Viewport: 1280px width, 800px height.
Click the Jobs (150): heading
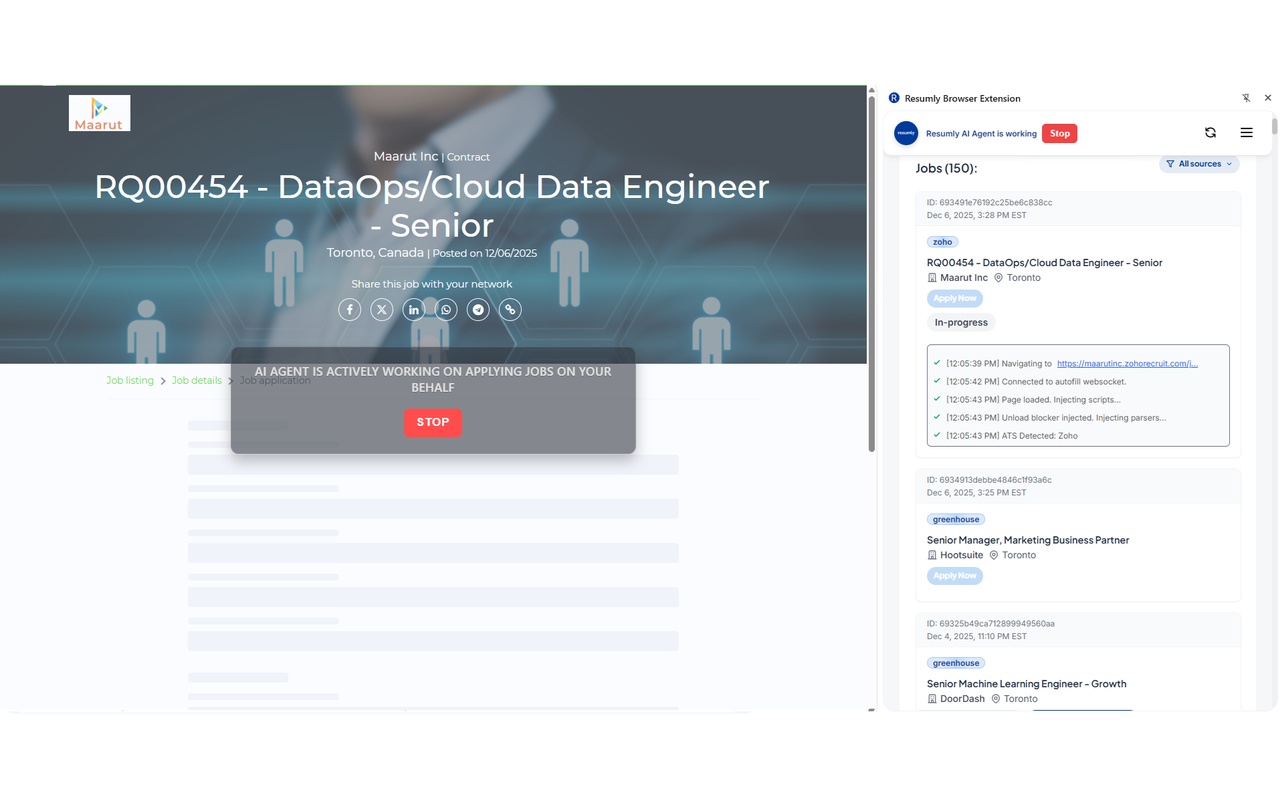pos(947,168)
